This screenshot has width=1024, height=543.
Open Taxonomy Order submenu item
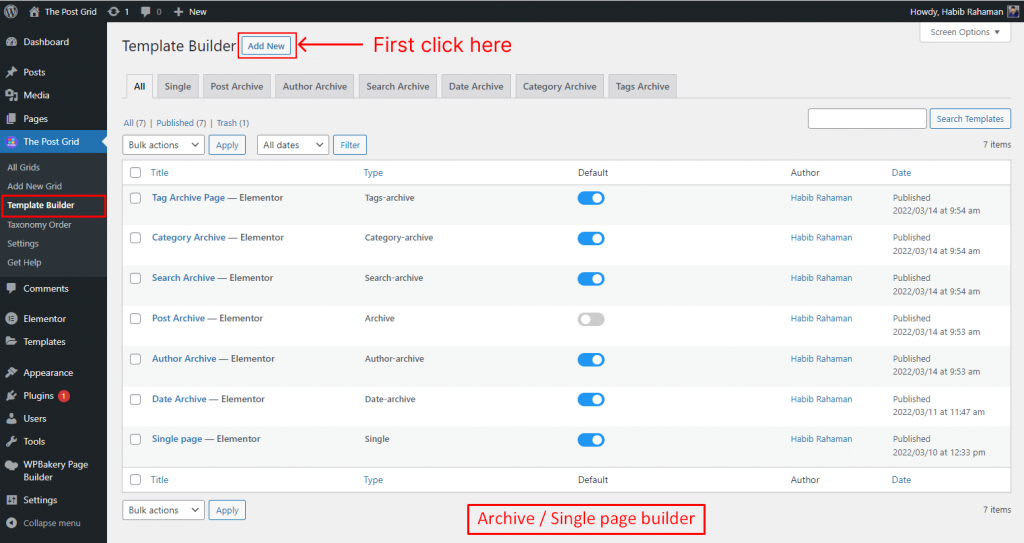pyautogui.click(x=39, y=225)
